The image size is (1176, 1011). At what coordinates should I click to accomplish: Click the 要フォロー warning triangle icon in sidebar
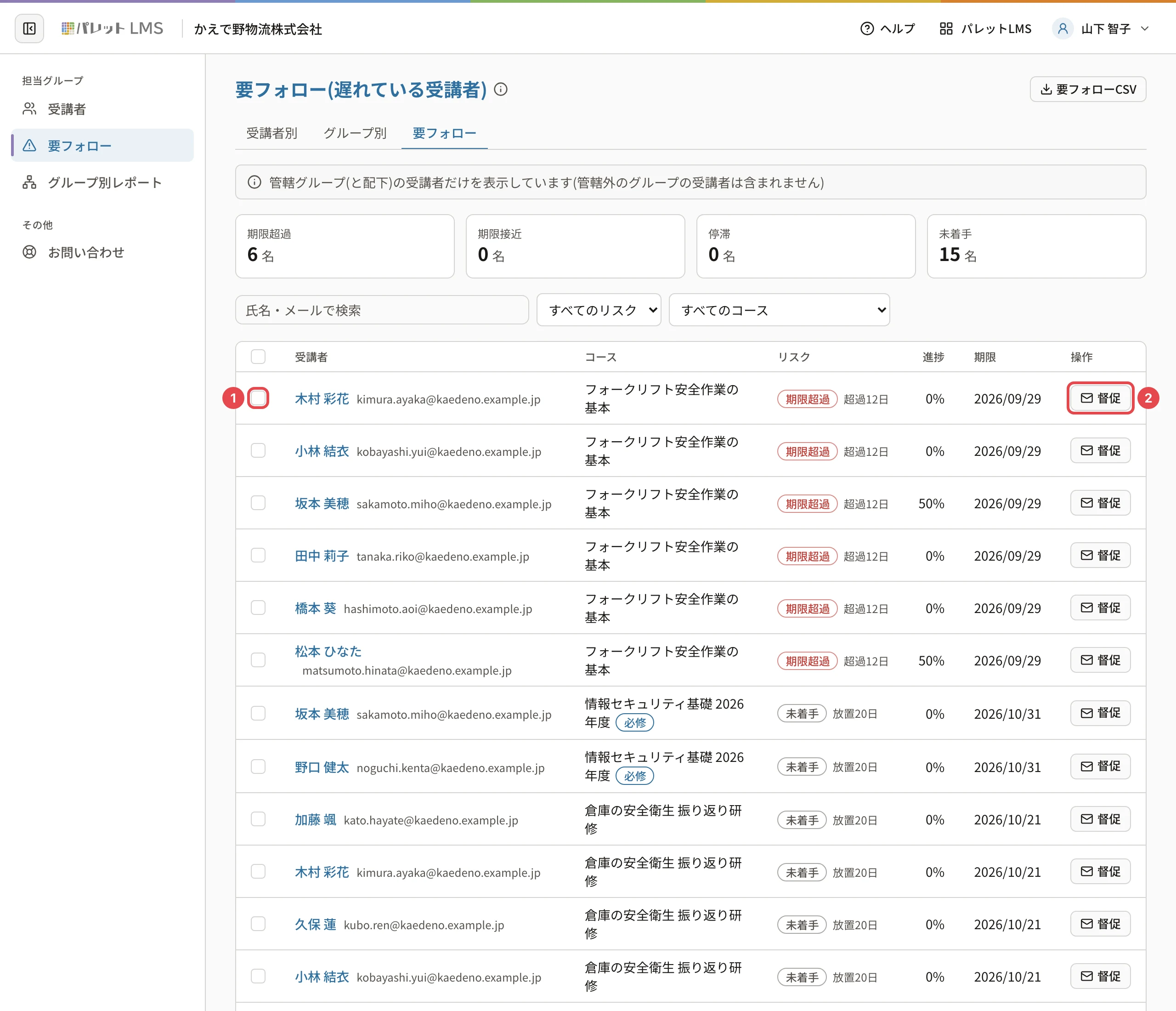point(29,146)
